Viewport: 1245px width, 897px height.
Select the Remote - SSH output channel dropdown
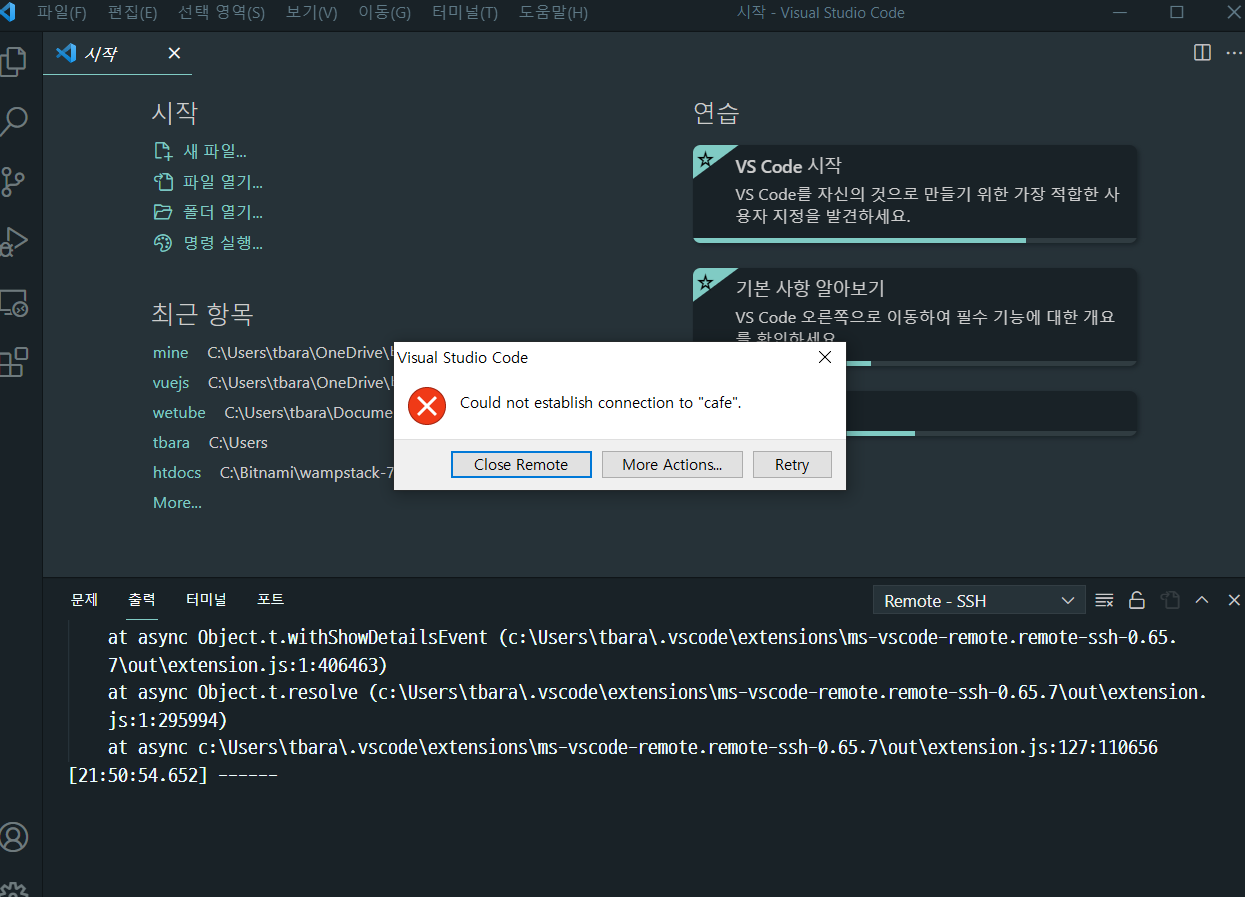[979, 600]
